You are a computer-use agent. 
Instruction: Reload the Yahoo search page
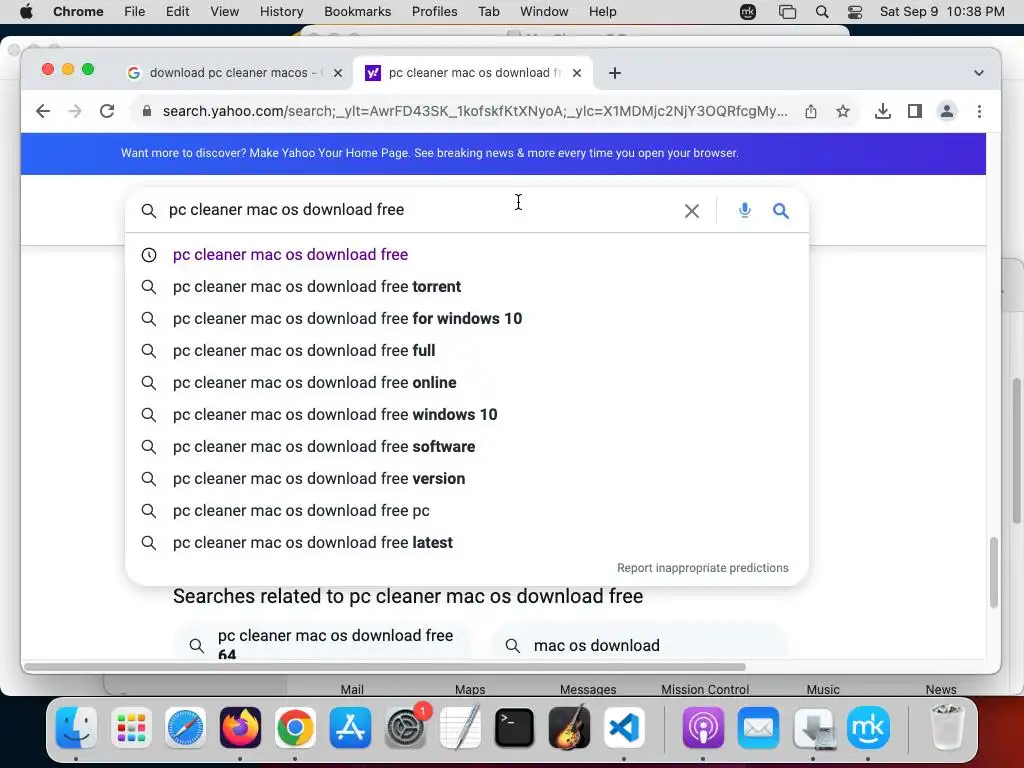pyautogui.click(x=107, y=111)
